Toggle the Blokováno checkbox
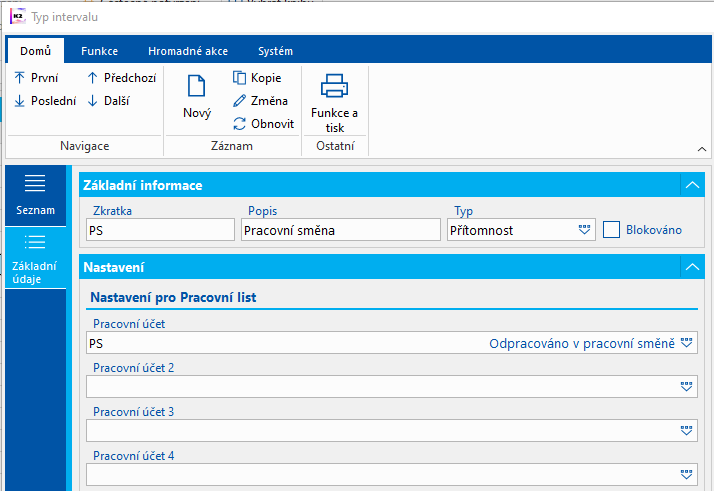The width and height of the screenshot is (714, 491). 612,229
